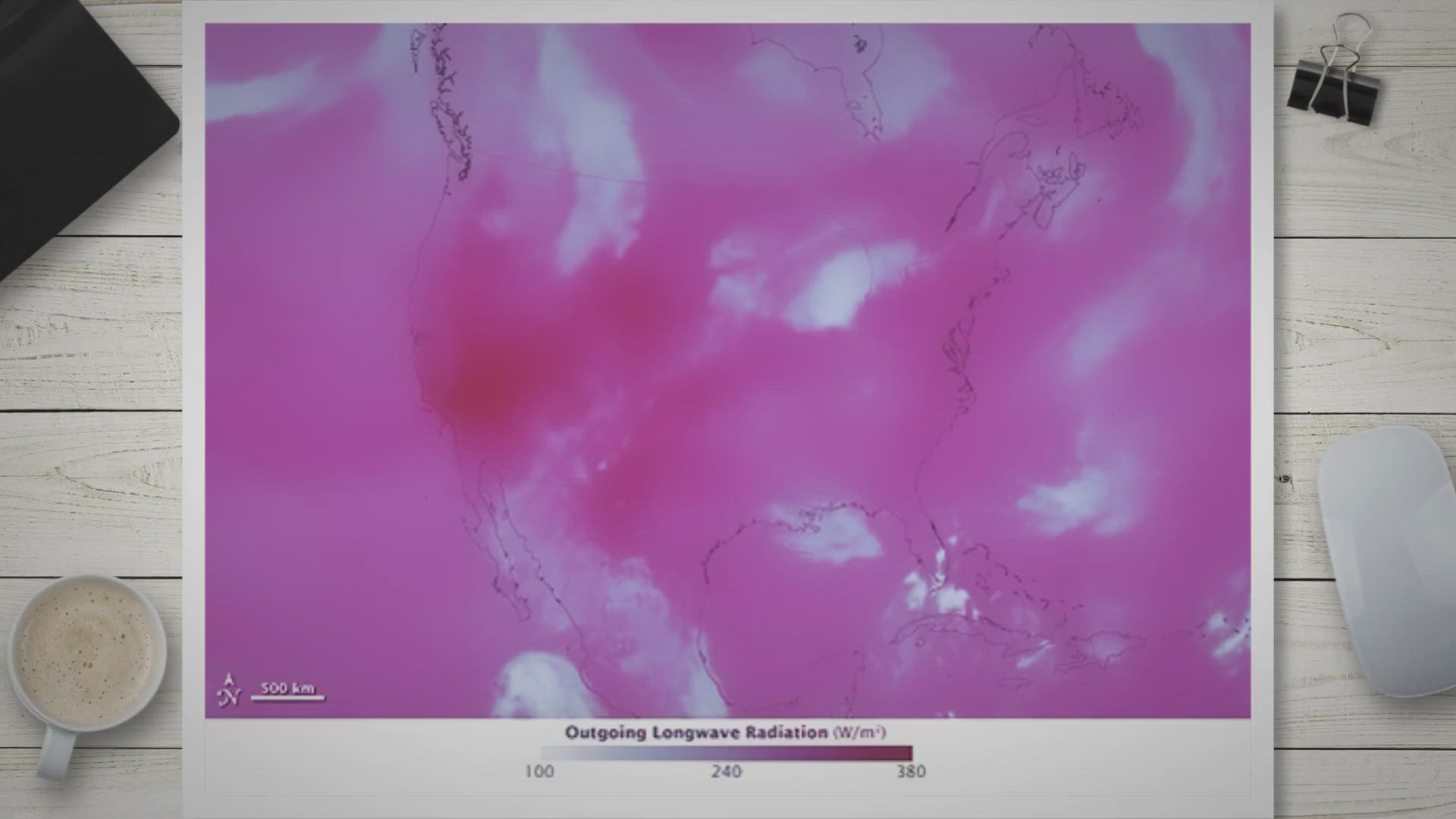Click the 100 legend value

pos(539,772)
